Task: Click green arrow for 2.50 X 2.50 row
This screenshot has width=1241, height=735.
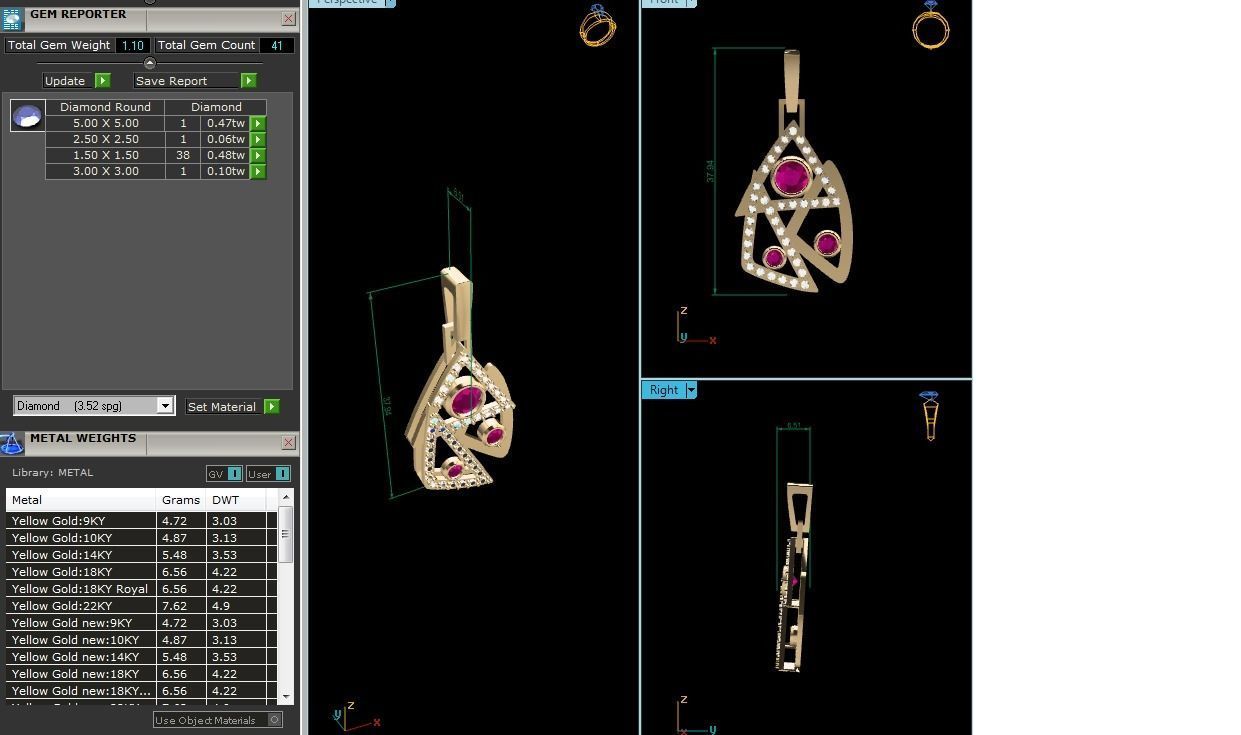Action: pos(258,139)
